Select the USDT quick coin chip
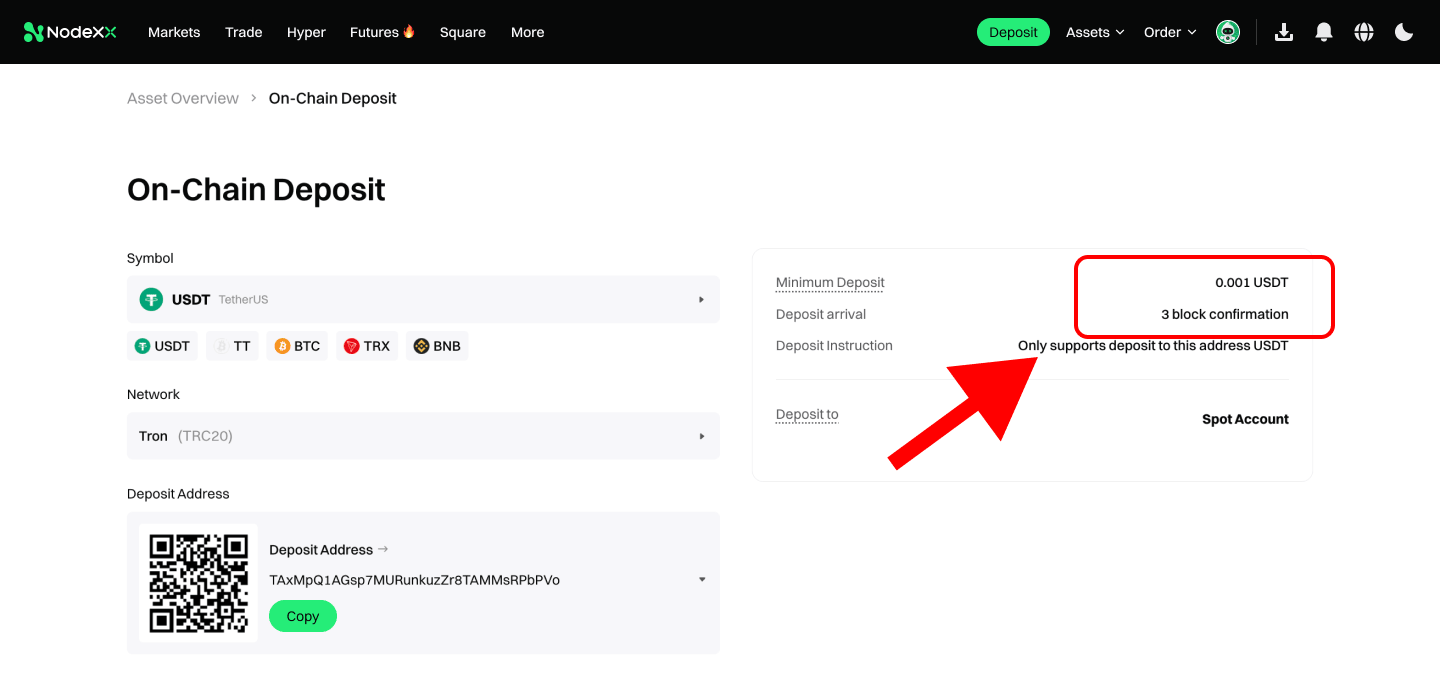 click(x=162, y=346)
